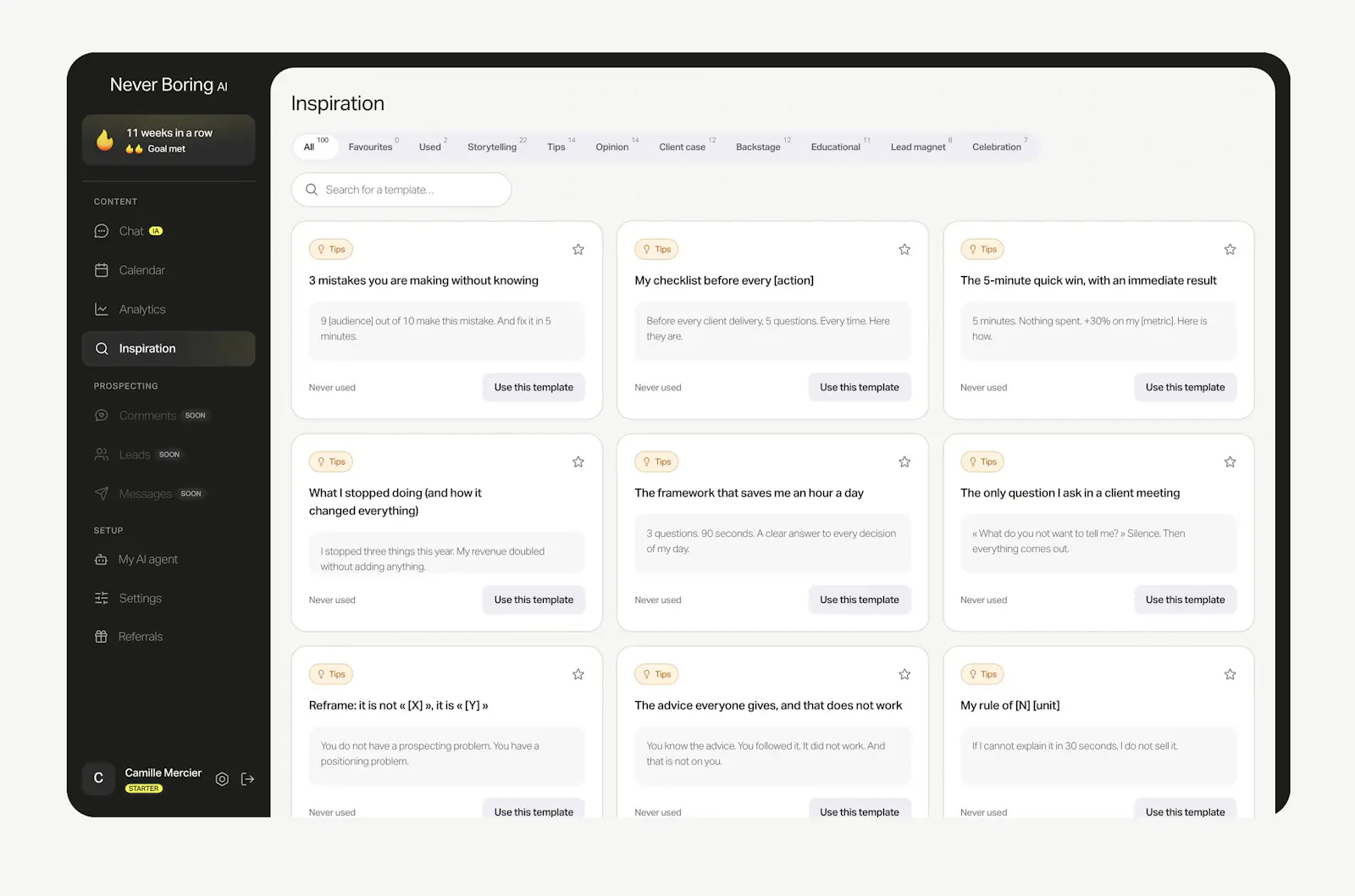Click the Calendar icon in sidebar
1355x896 pixels.
tap(102, 270)
